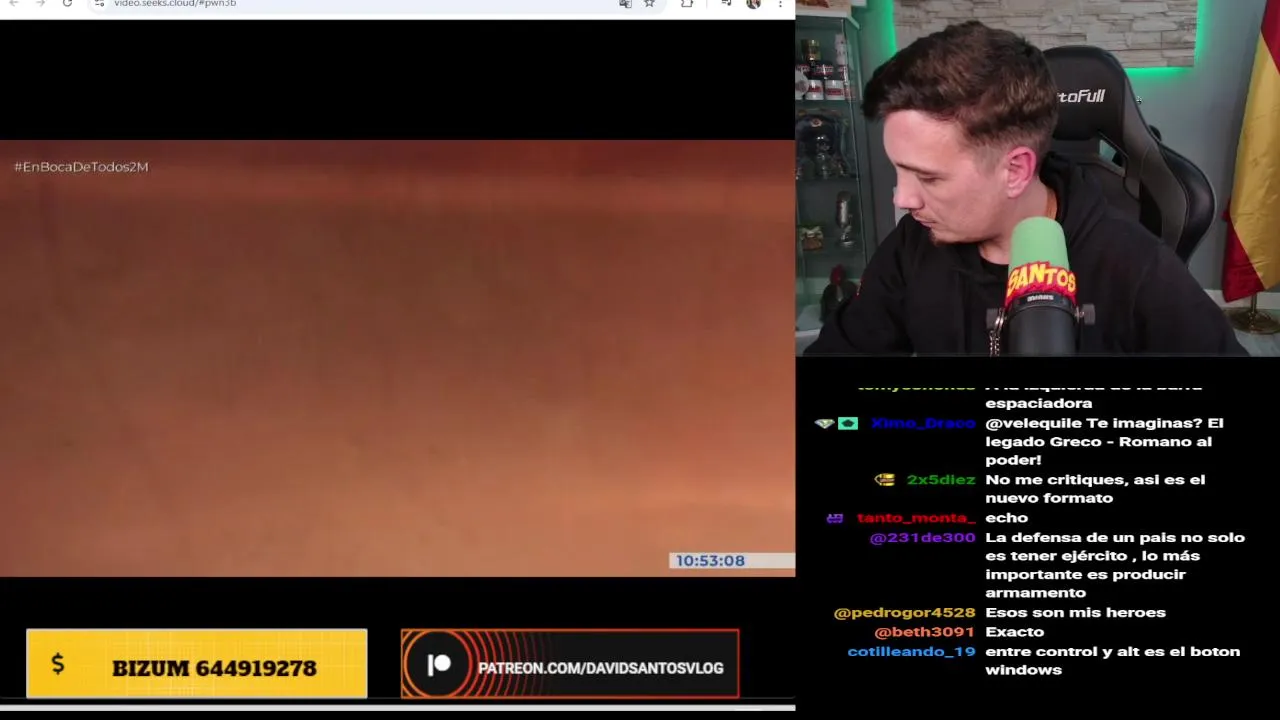The image size is (1280, 720).
Task: Open the browser three-dot menu
Action: 780,4
